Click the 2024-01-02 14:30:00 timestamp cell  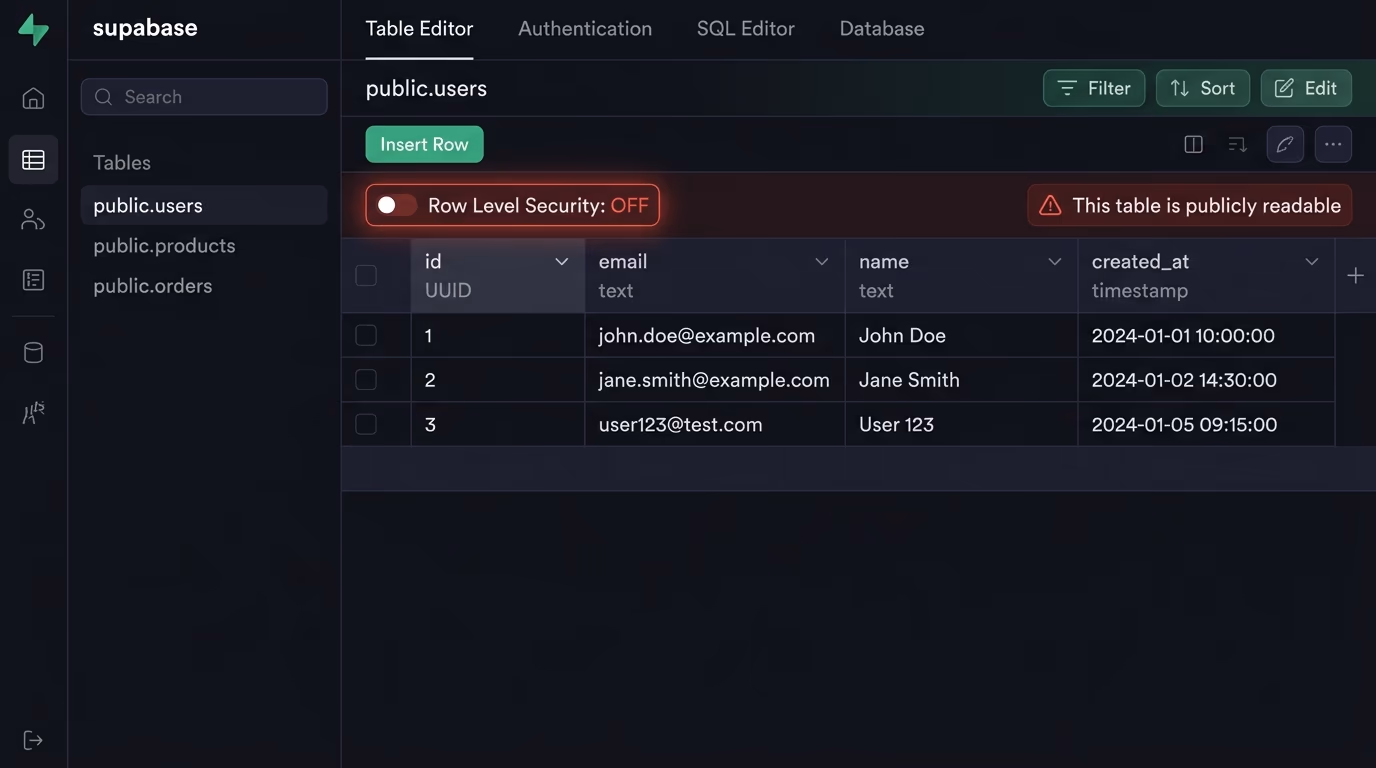1206,380
